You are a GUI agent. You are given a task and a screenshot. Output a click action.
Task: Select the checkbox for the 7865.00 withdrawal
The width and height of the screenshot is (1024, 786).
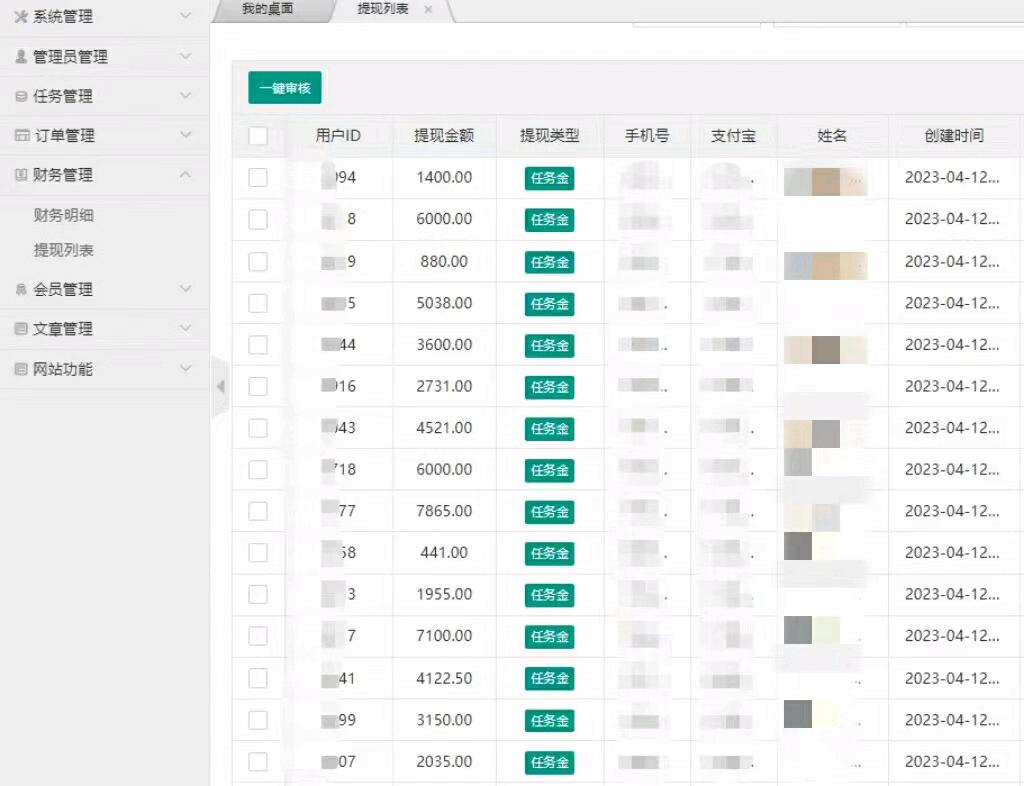(258, 511)
